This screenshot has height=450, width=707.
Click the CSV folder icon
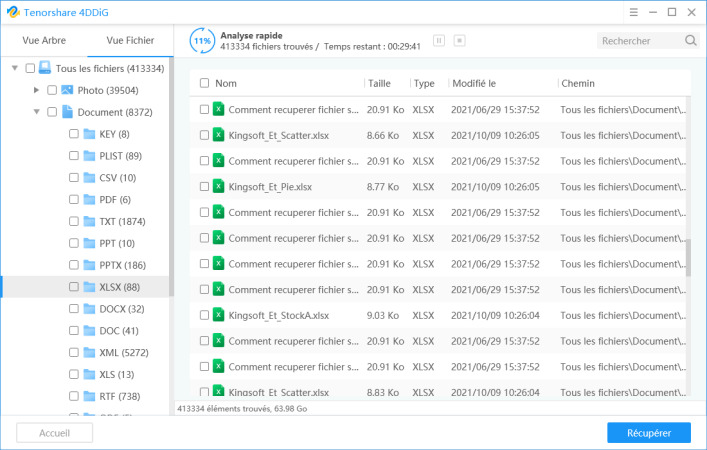click(x=89, y=178)
